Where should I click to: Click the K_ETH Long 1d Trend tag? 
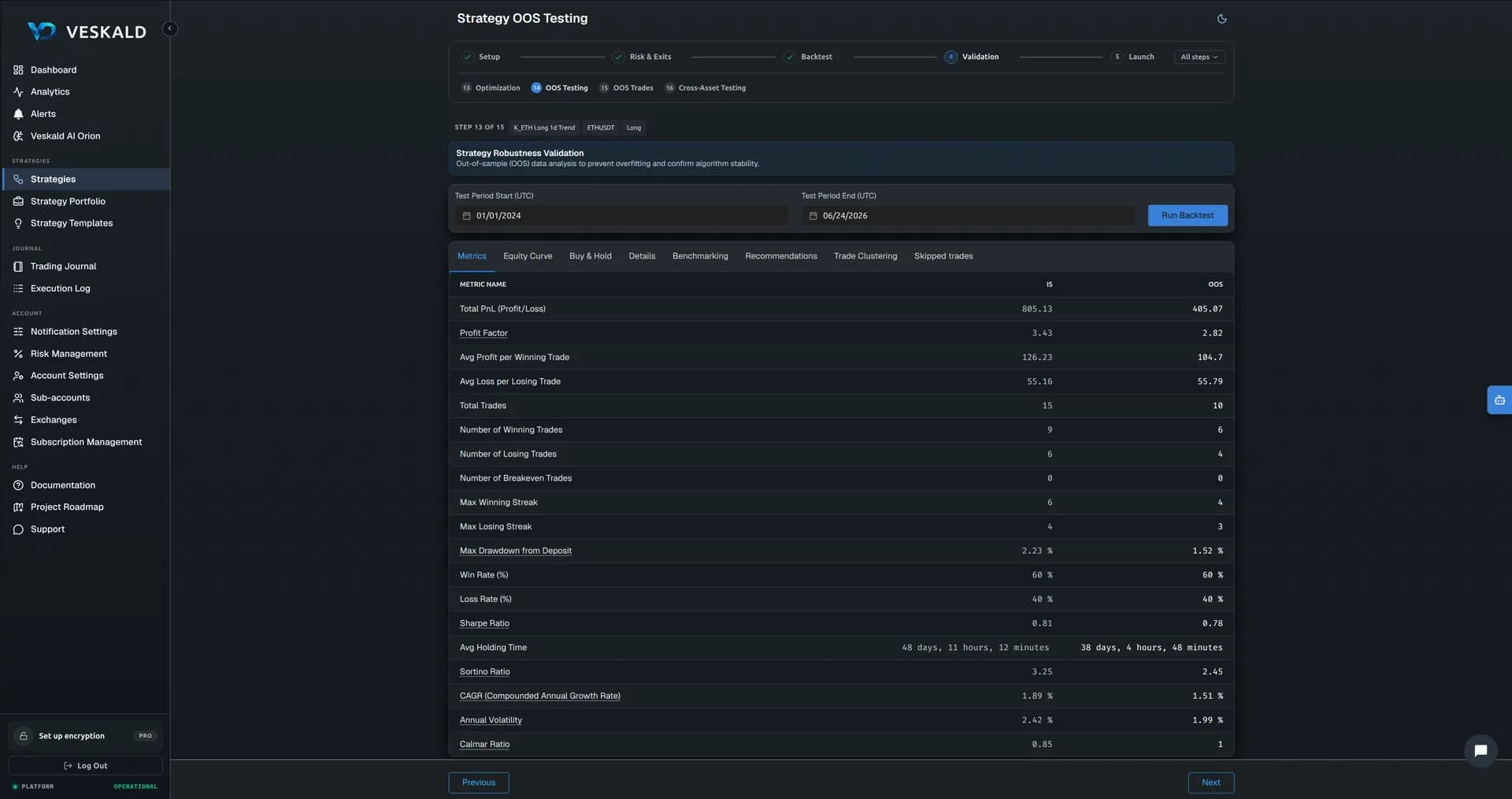[x=544, y=128]
